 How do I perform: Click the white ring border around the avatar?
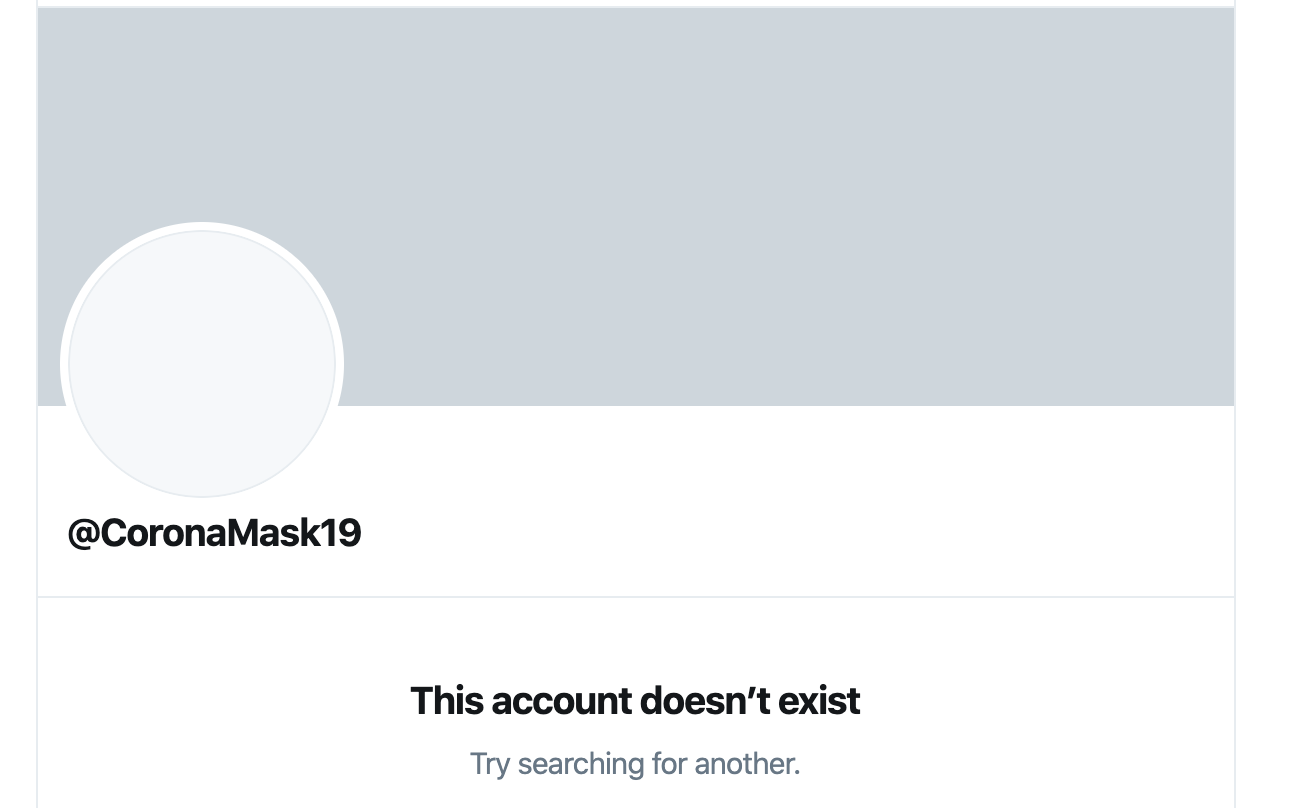202,226
